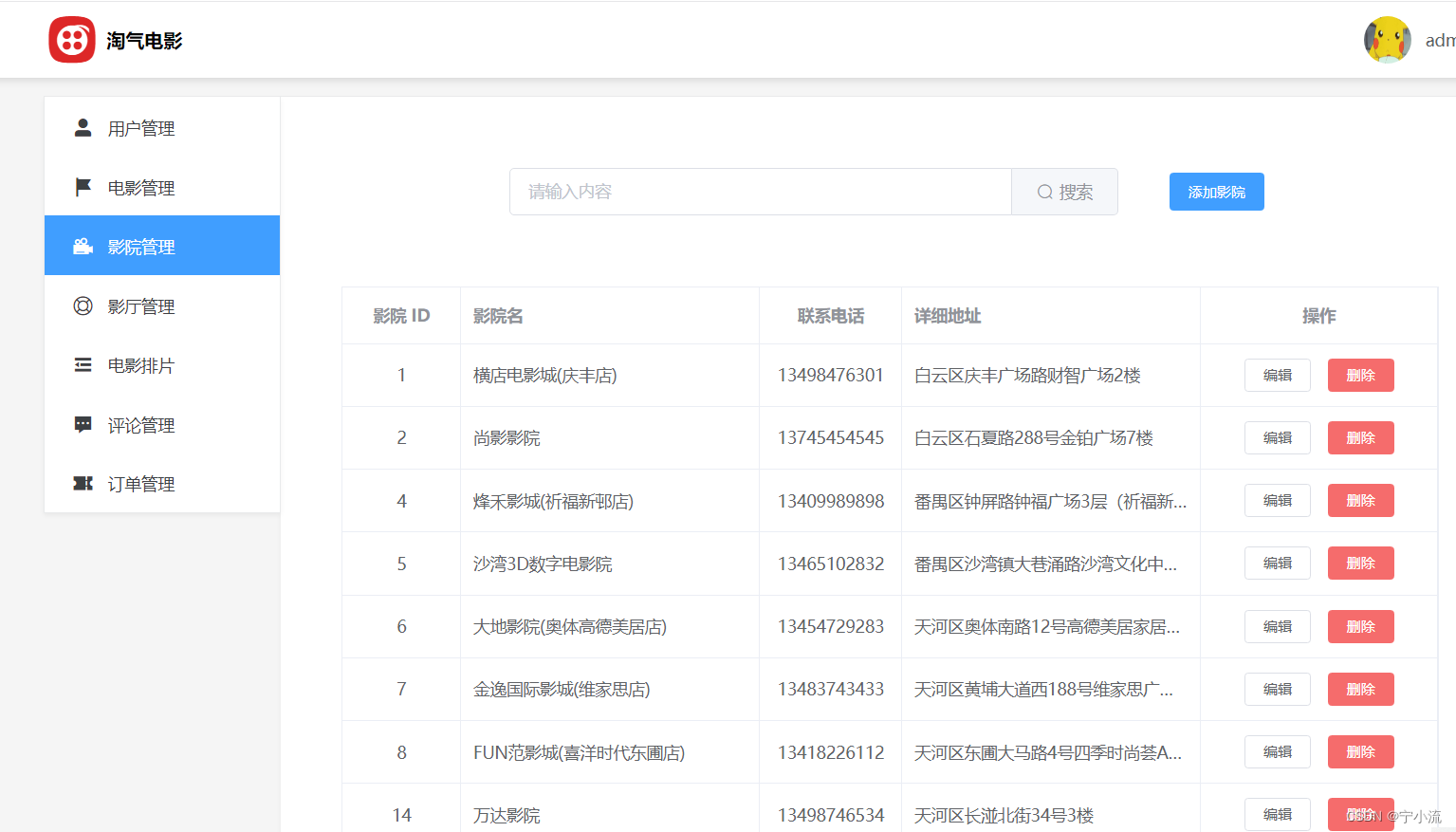Click phone number 13418226112
This screenshot has height=832, width=1456.
(x=831, y=752)
